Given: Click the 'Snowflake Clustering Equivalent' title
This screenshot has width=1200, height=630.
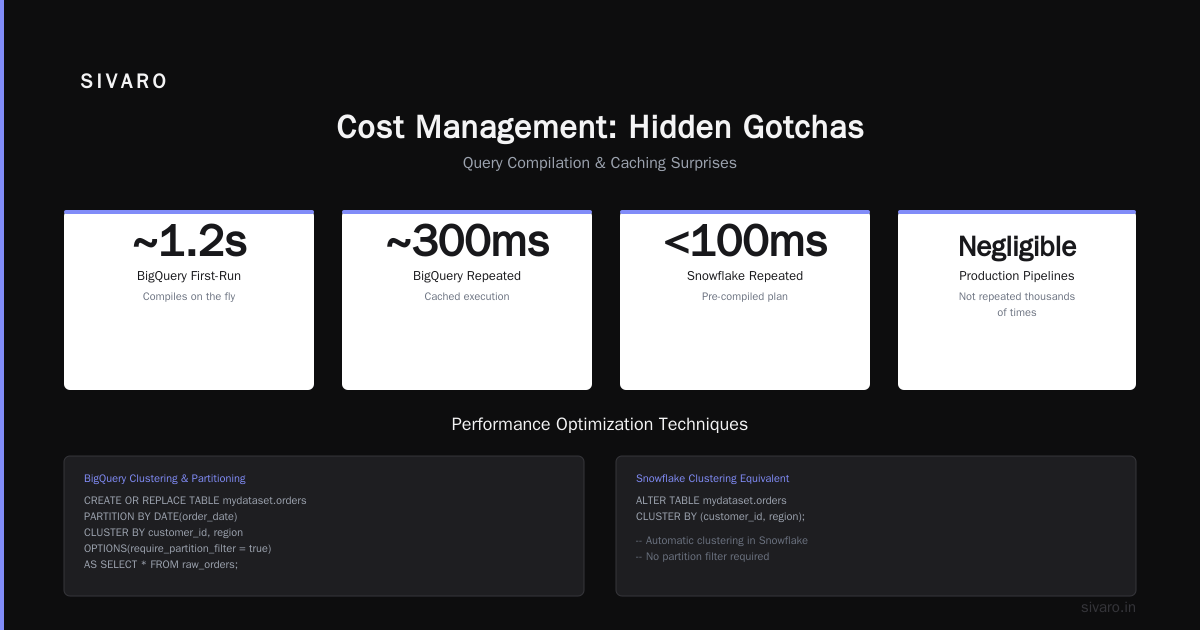Looking at the screenshot, I should [712, 479].
